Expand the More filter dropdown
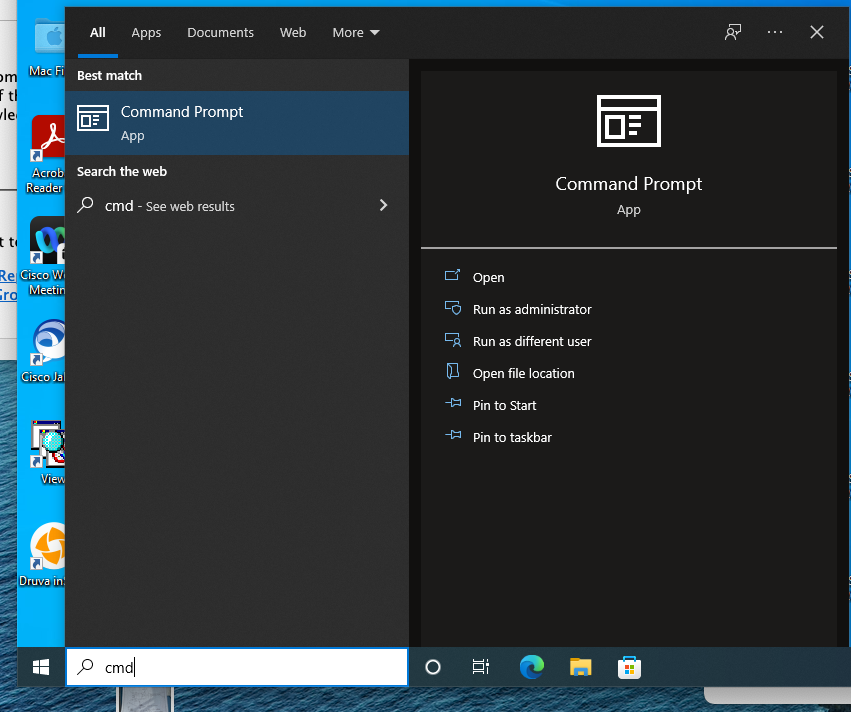The height and width of the screenshot is (712, 851). tap(356, 33)
